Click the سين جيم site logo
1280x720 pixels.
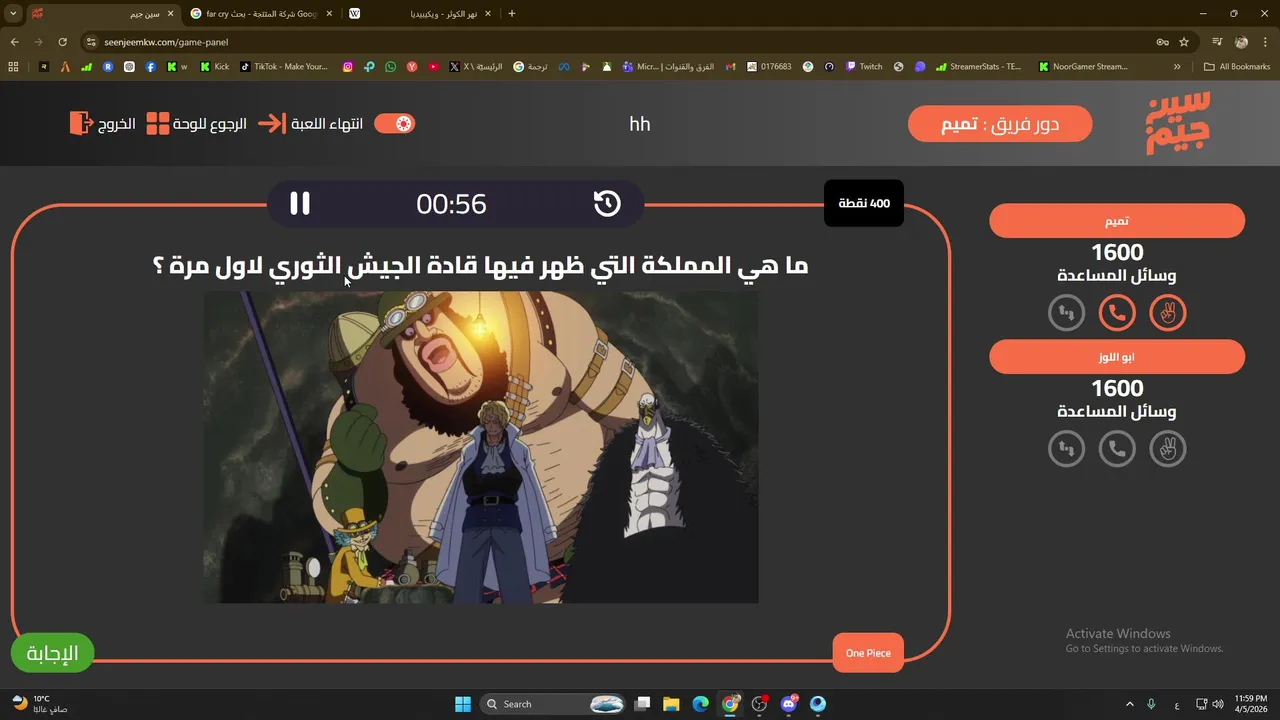click(1178, 123)
